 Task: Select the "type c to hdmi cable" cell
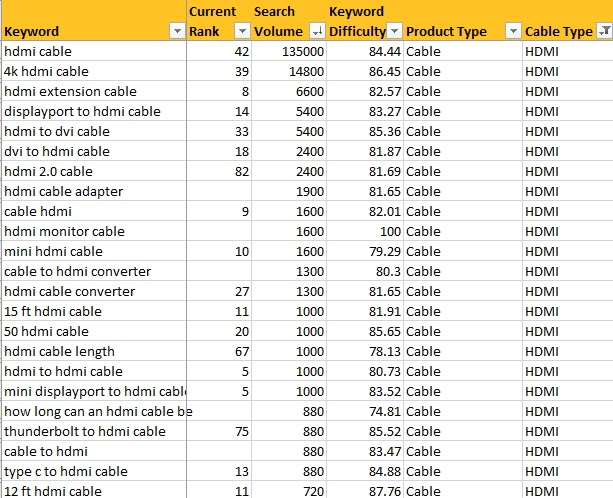pyautogui.click(x=66, y=471)
